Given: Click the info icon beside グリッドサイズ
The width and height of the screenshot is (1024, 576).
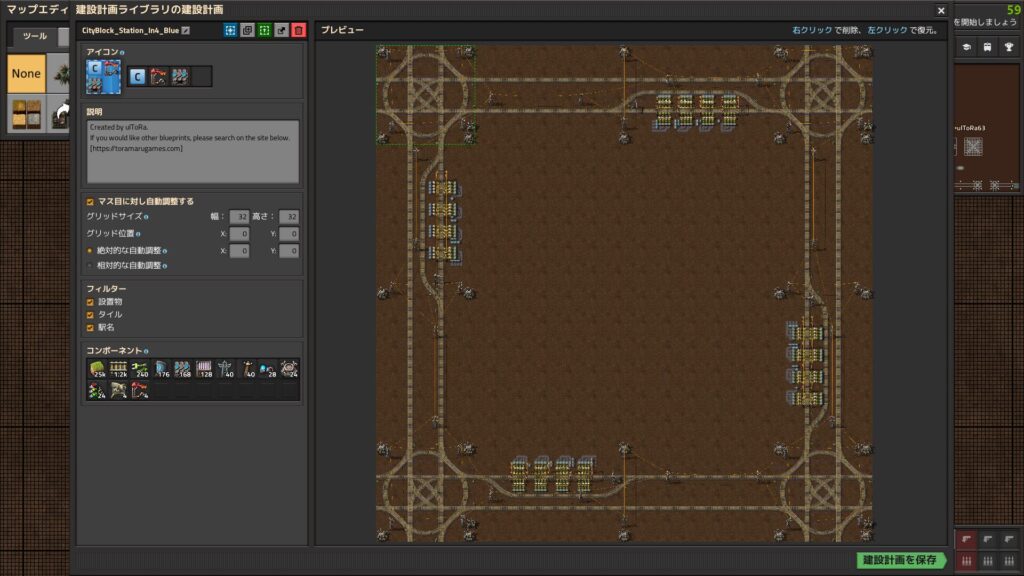Looking at the screenshot, I should click(146, 217).
